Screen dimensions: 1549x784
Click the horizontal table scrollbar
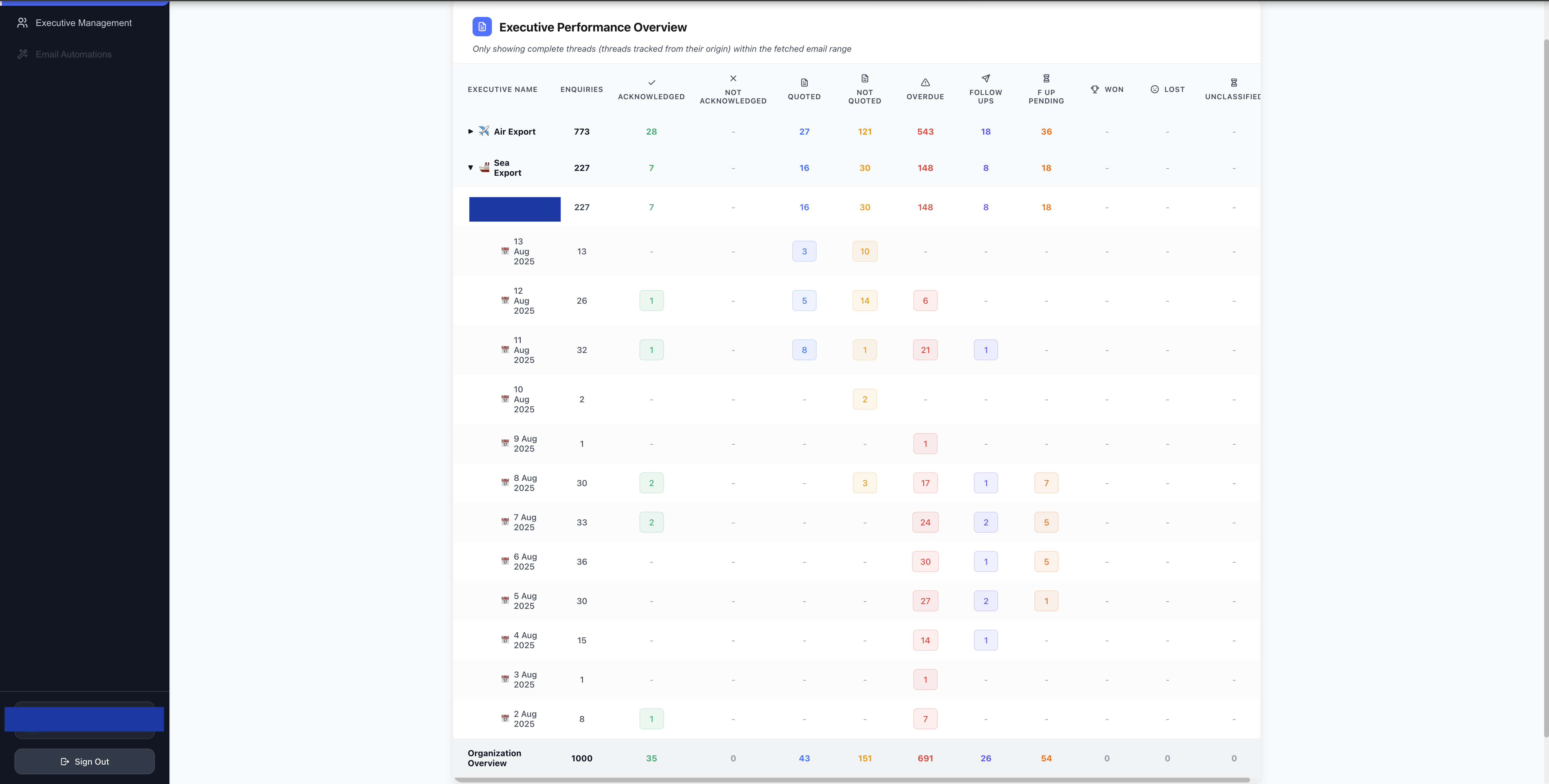coord(851,780)
